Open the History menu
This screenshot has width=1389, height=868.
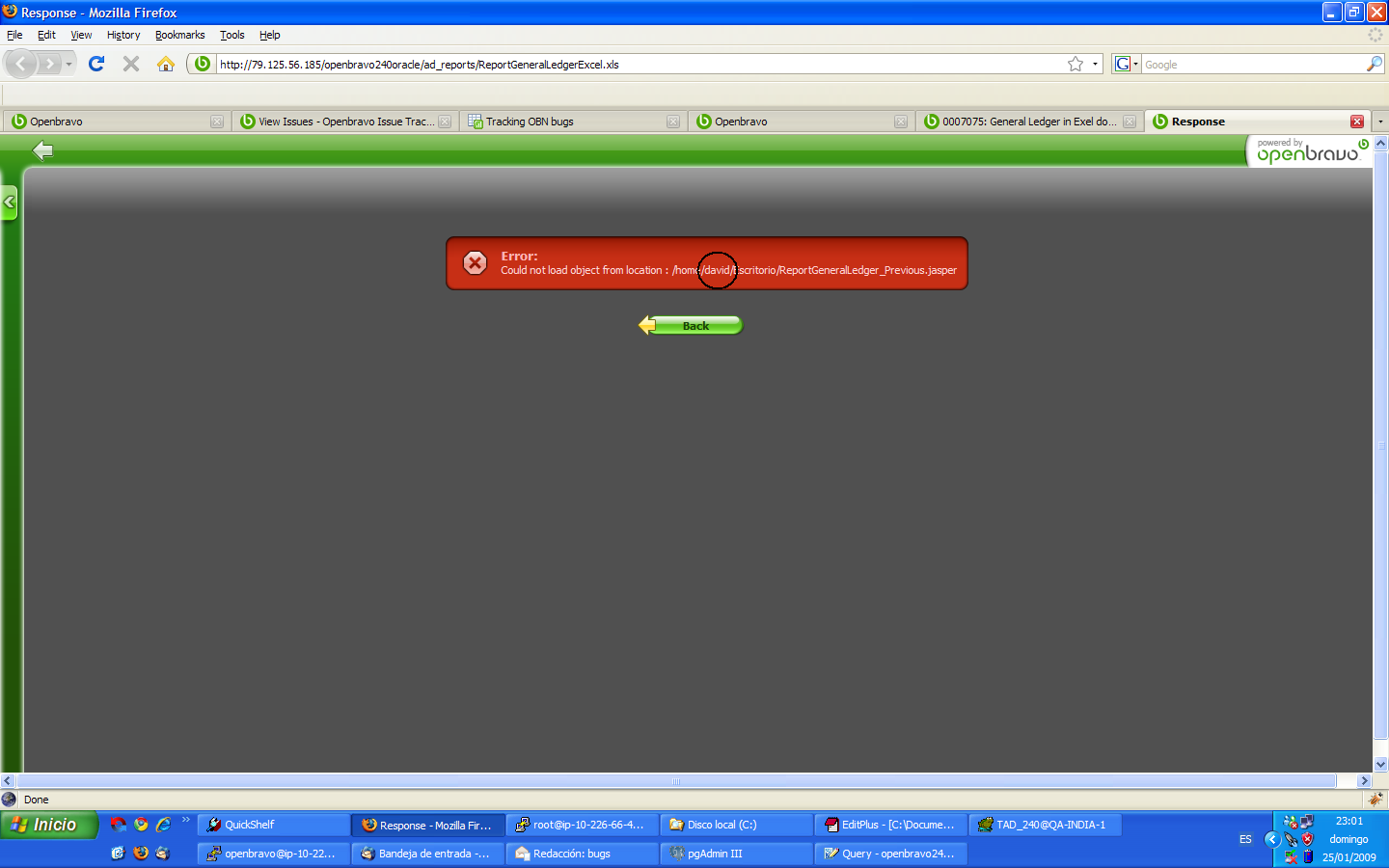(123, 35)
